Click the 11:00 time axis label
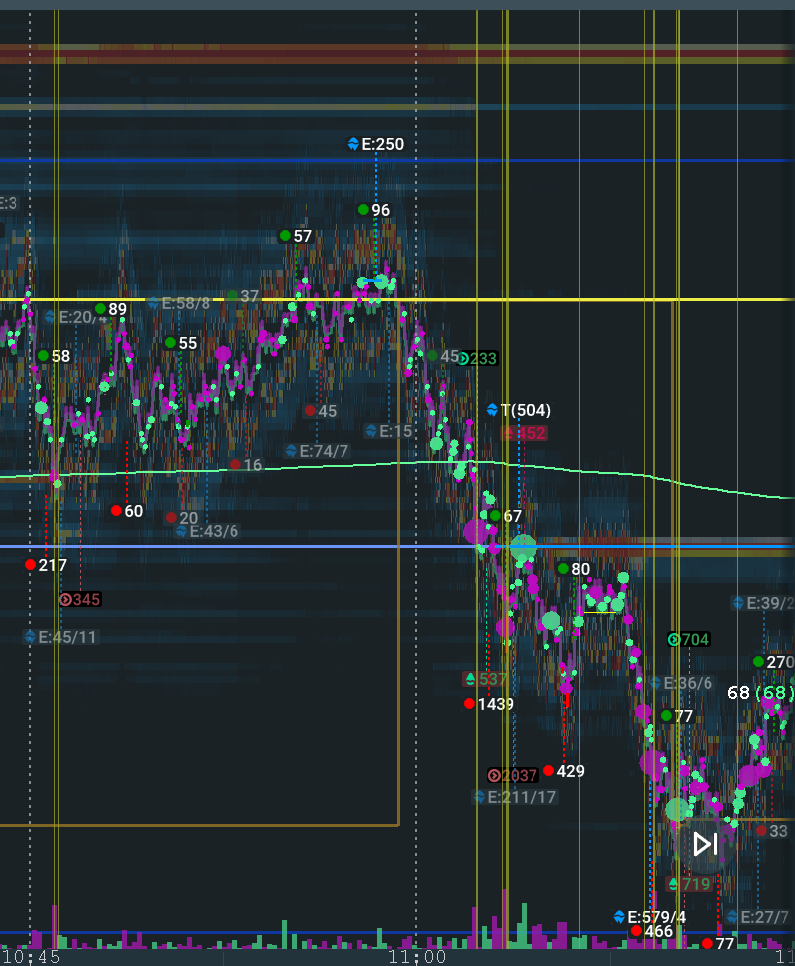 417,957
